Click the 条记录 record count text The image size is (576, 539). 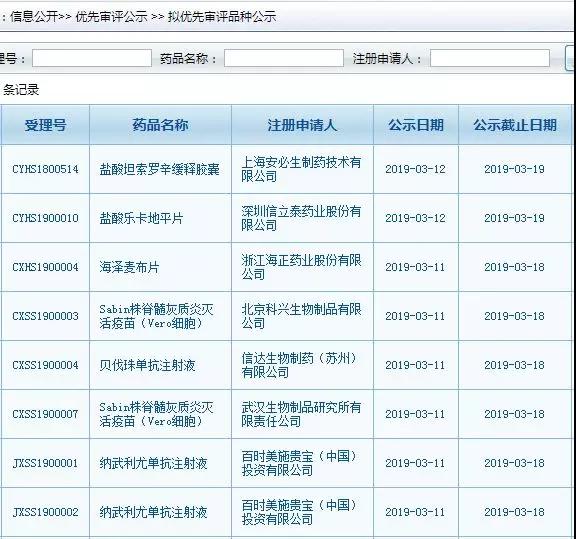pos(21,89)
